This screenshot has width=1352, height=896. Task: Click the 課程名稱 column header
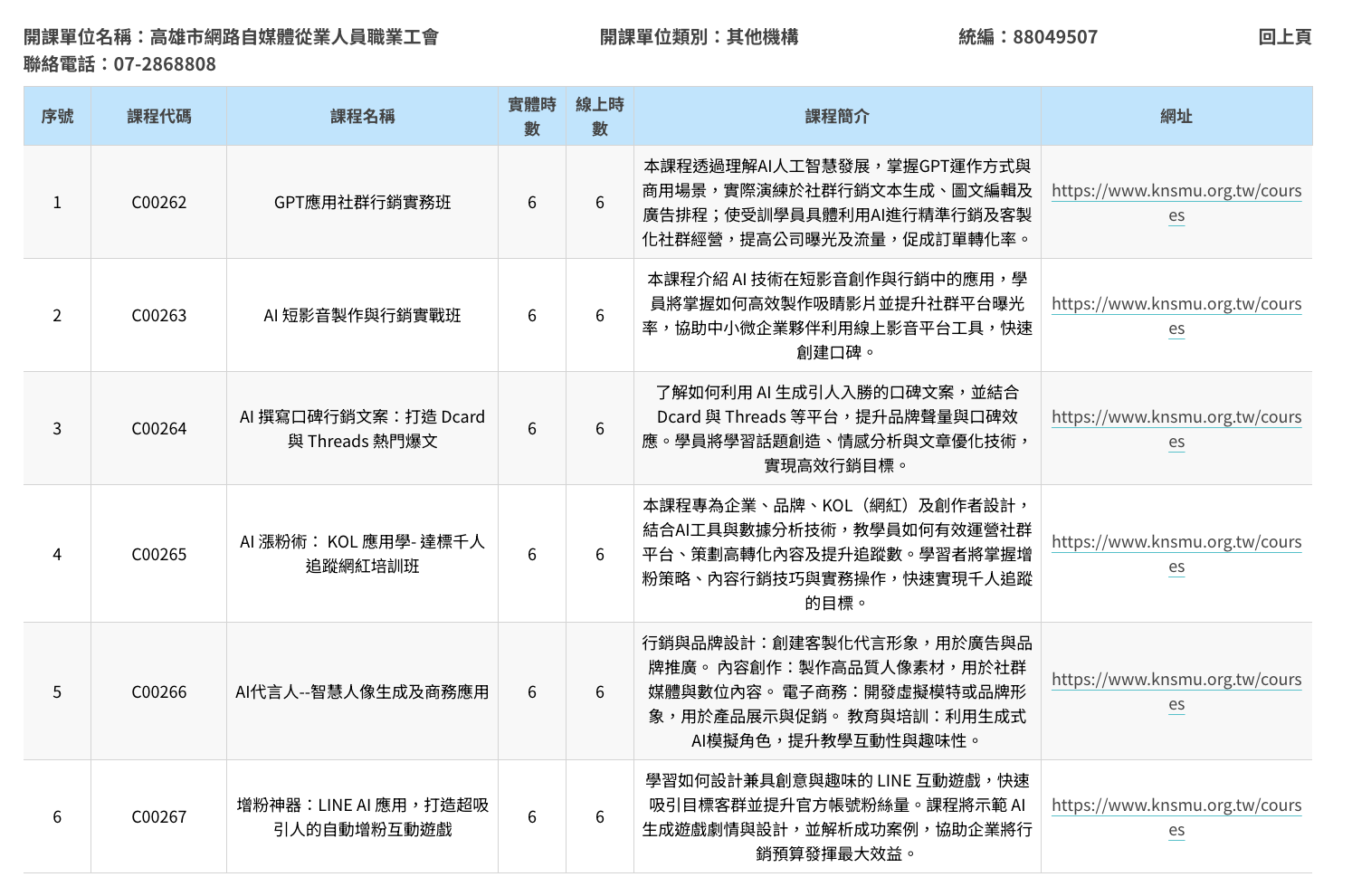[x=362, y=117]
